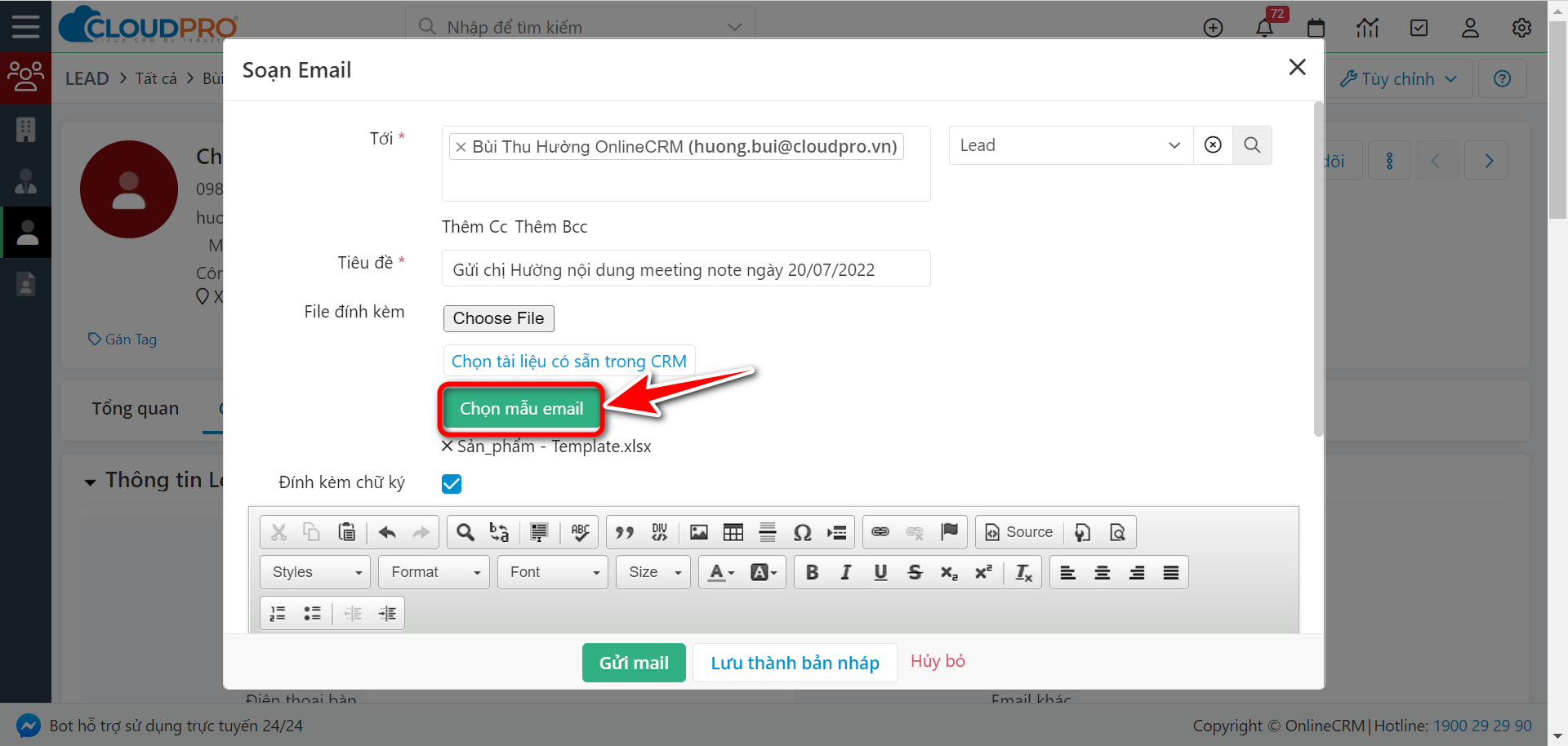Apply subscript formatting
1568x746 pixels.
click(x=949, y=572)
